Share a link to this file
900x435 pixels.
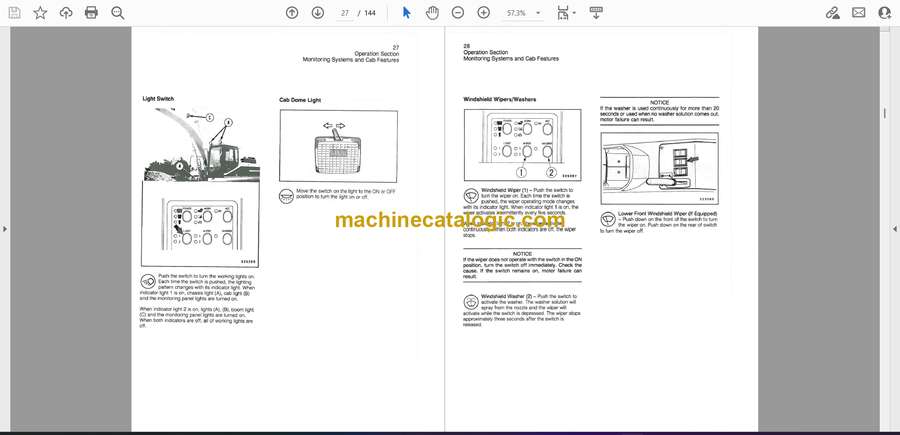point(832,13)
